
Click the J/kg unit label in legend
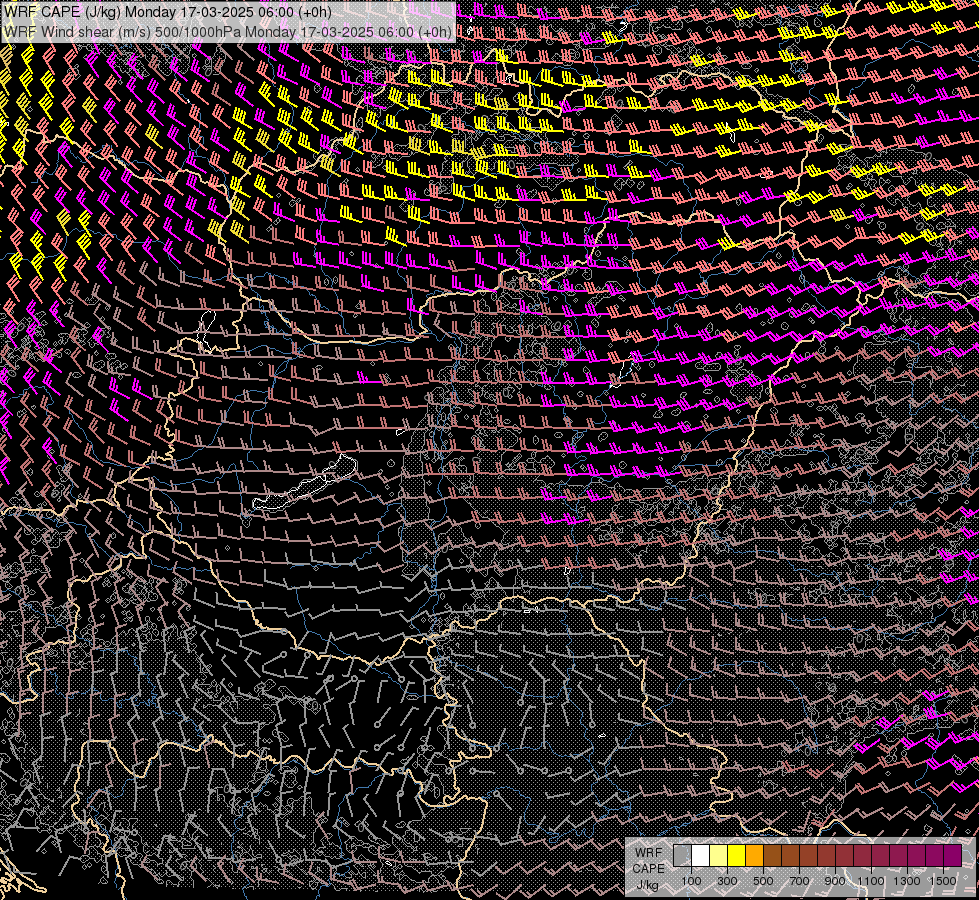pos(647,885)
